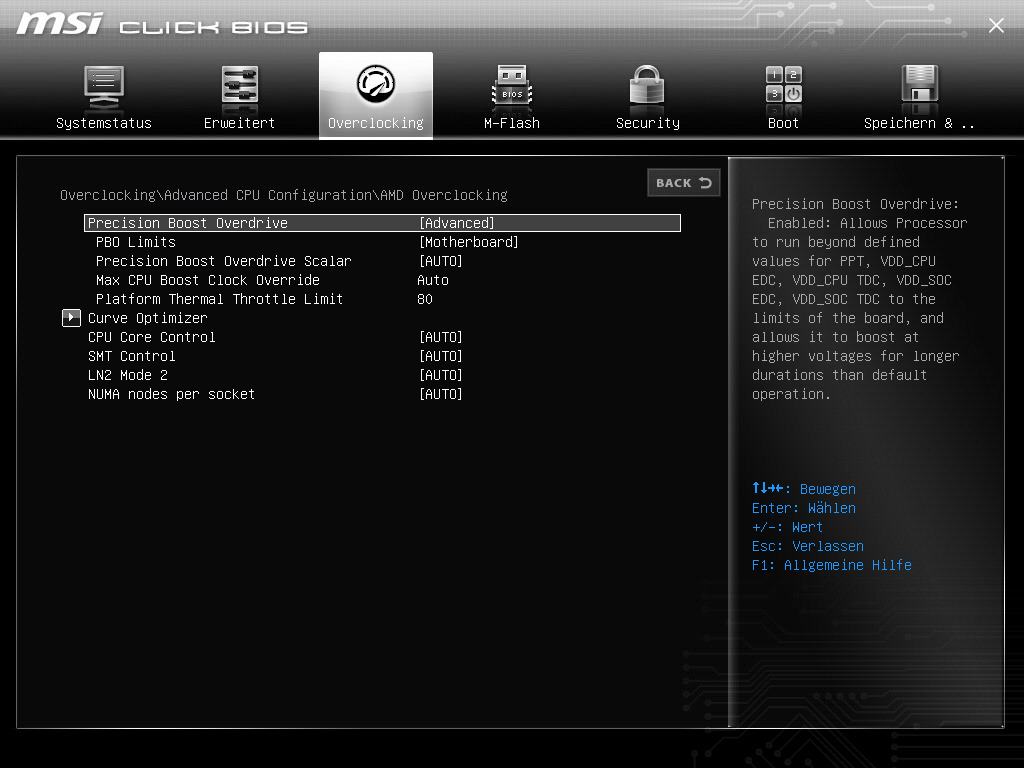Open the Security padlock icon

[647, 85]
